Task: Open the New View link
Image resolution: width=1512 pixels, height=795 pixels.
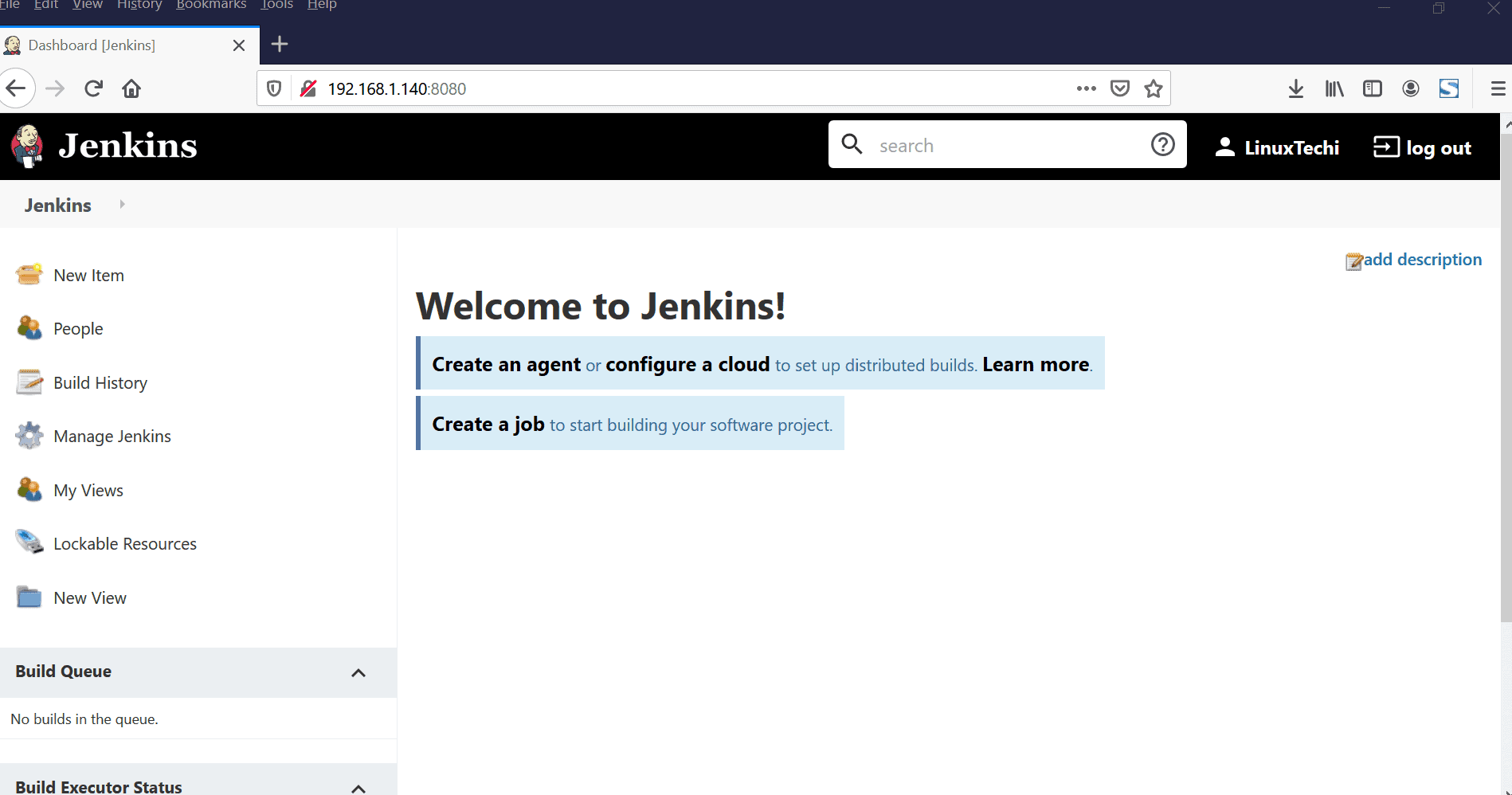Action: click(90, 598)
